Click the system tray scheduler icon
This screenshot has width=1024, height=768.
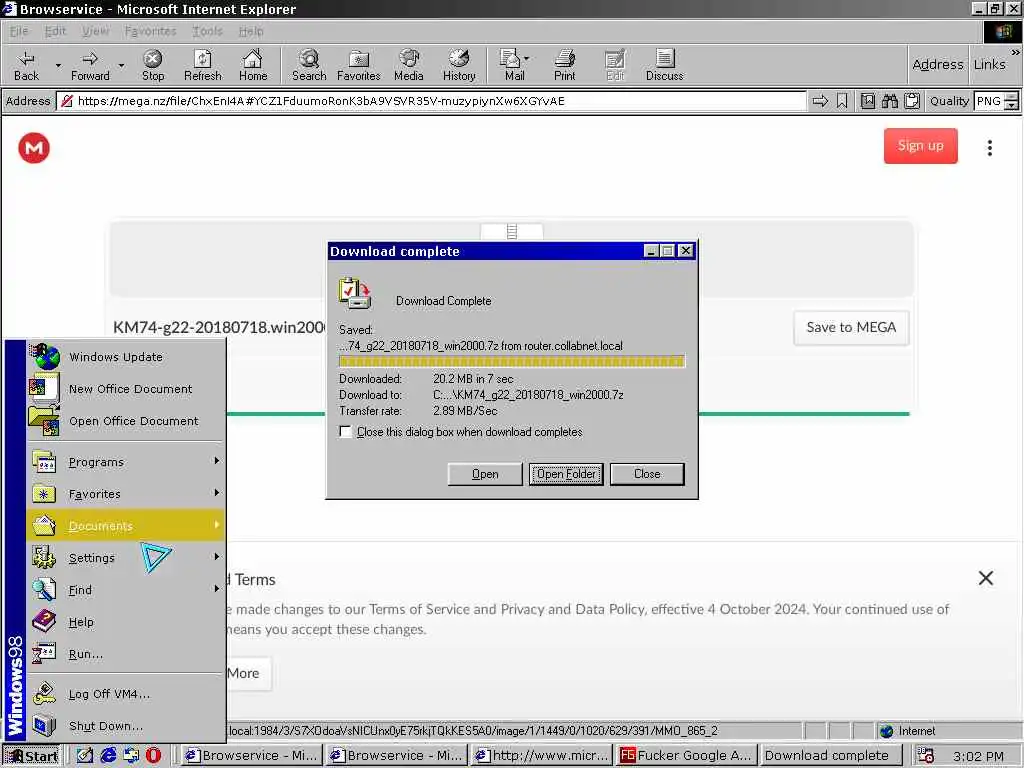click(925, 756)
